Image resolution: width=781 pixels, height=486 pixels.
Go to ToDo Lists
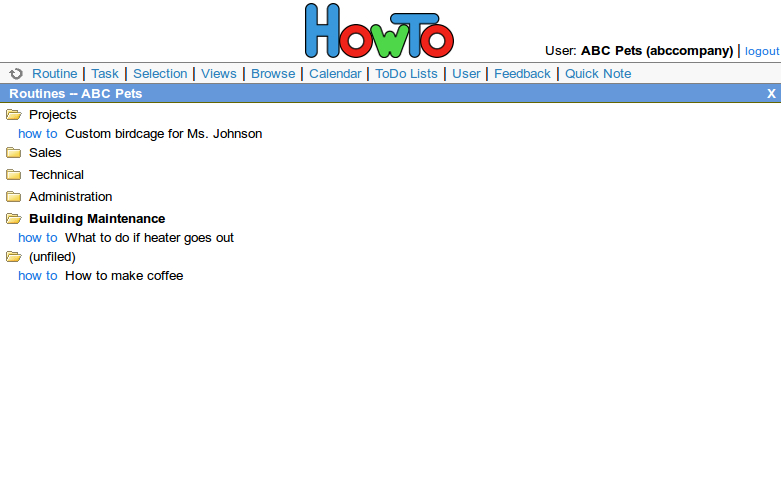pyautogui.click(x=406, y=74)
